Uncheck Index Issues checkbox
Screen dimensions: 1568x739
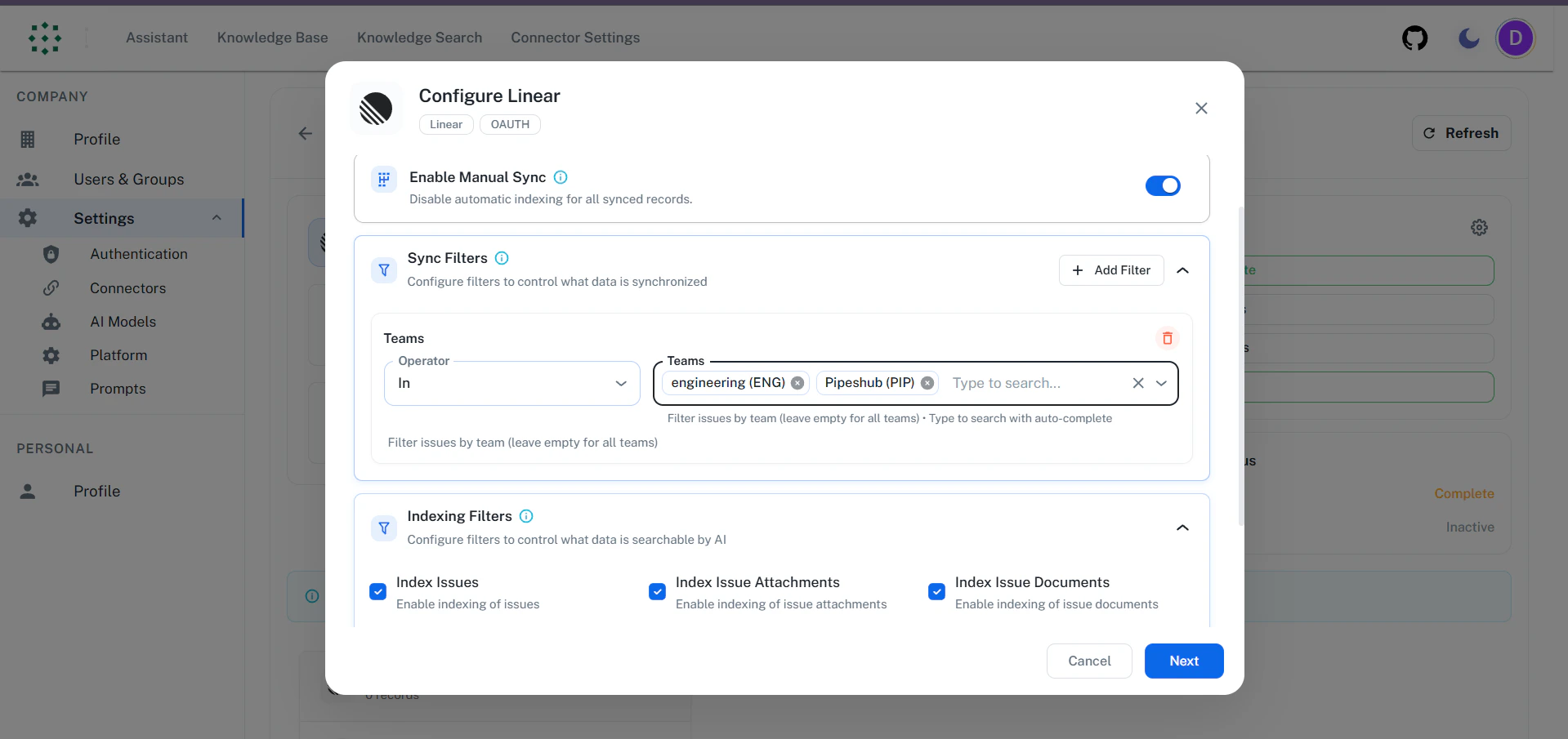pos(377,591)
